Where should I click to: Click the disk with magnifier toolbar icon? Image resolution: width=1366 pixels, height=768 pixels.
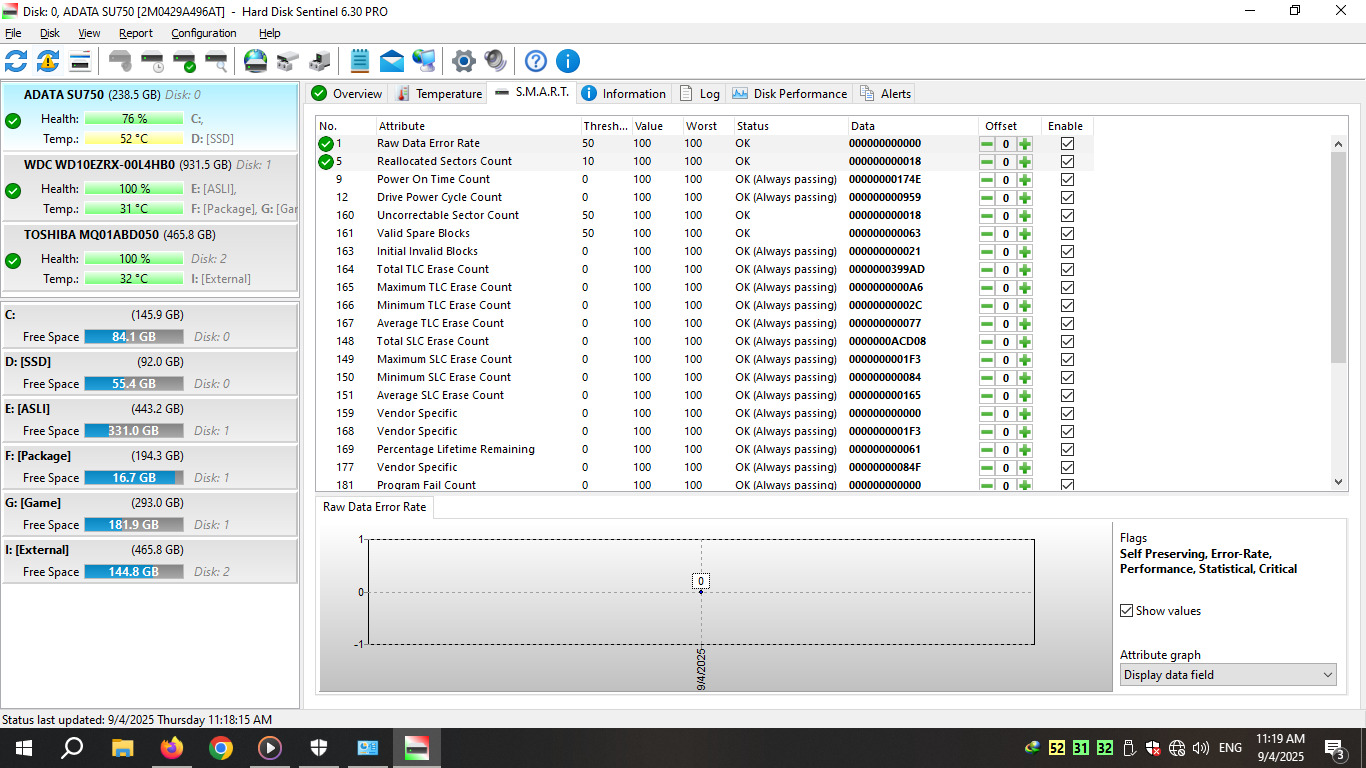point(216,61)
